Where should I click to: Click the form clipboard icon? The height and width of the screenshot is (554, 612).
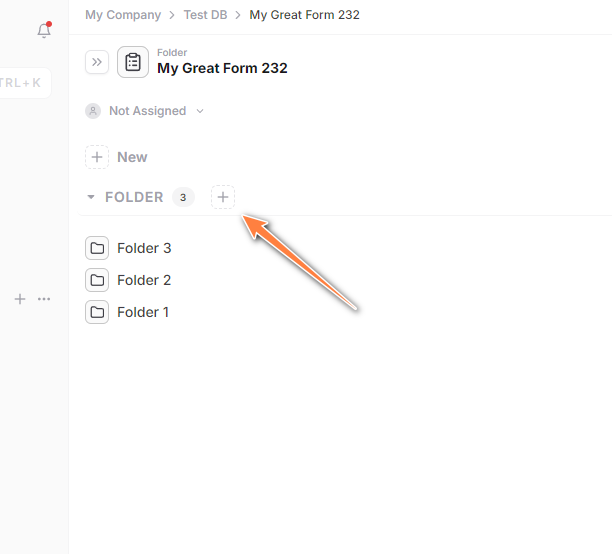tap(133, 62)
